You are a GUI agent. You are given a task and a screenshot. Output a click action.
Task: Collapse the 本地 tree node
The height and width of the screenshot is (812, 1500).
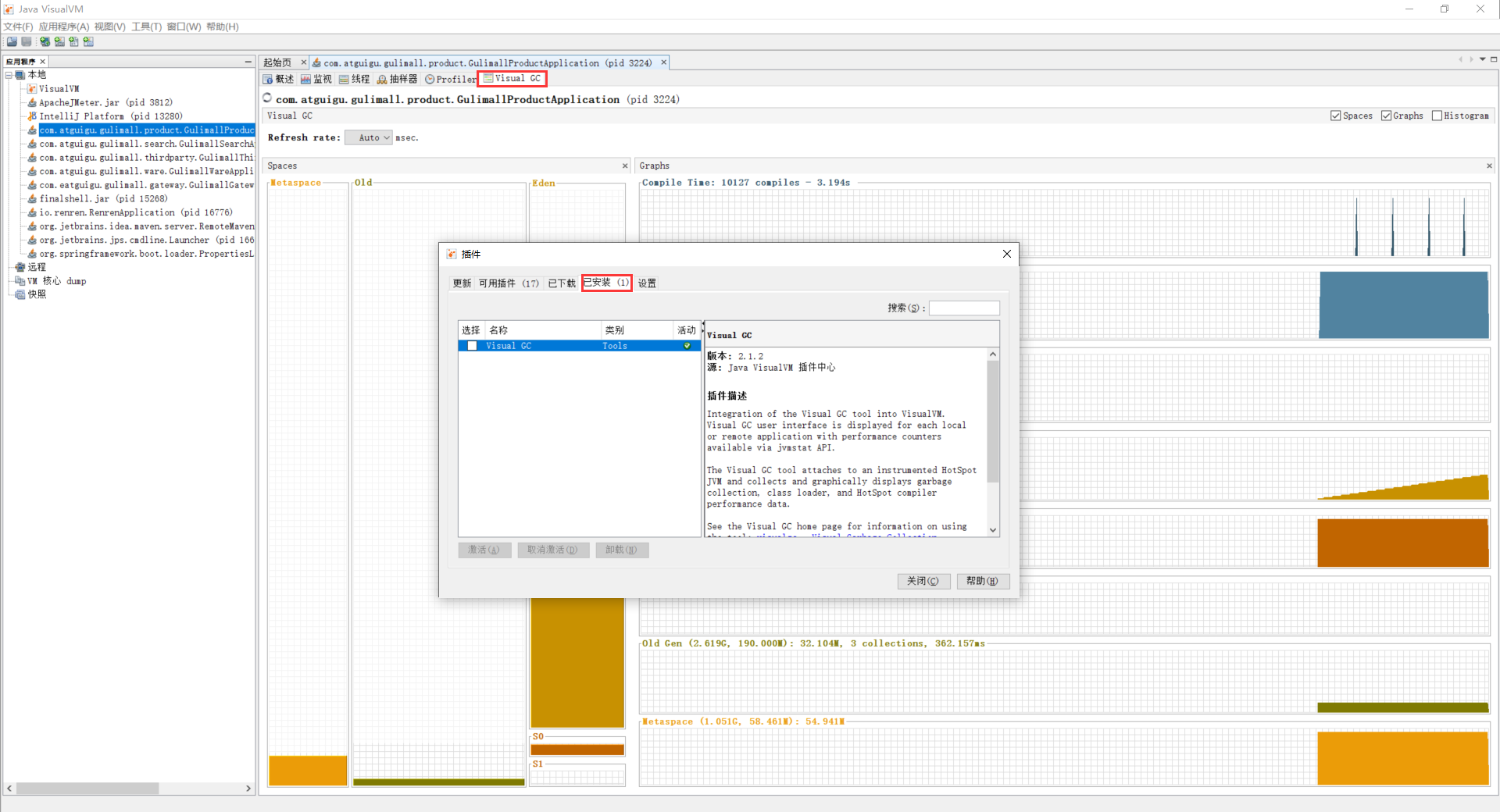click(x=9, y=75)
